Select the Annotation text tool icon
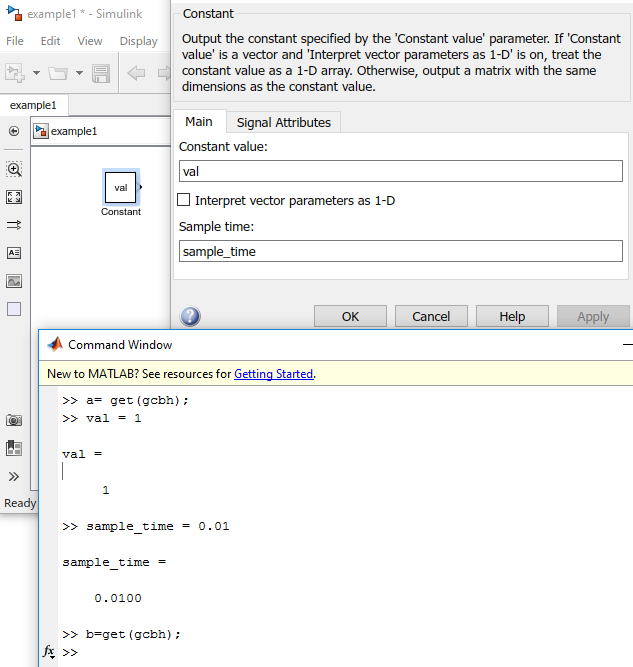633x667 pixels. [14, 253]
